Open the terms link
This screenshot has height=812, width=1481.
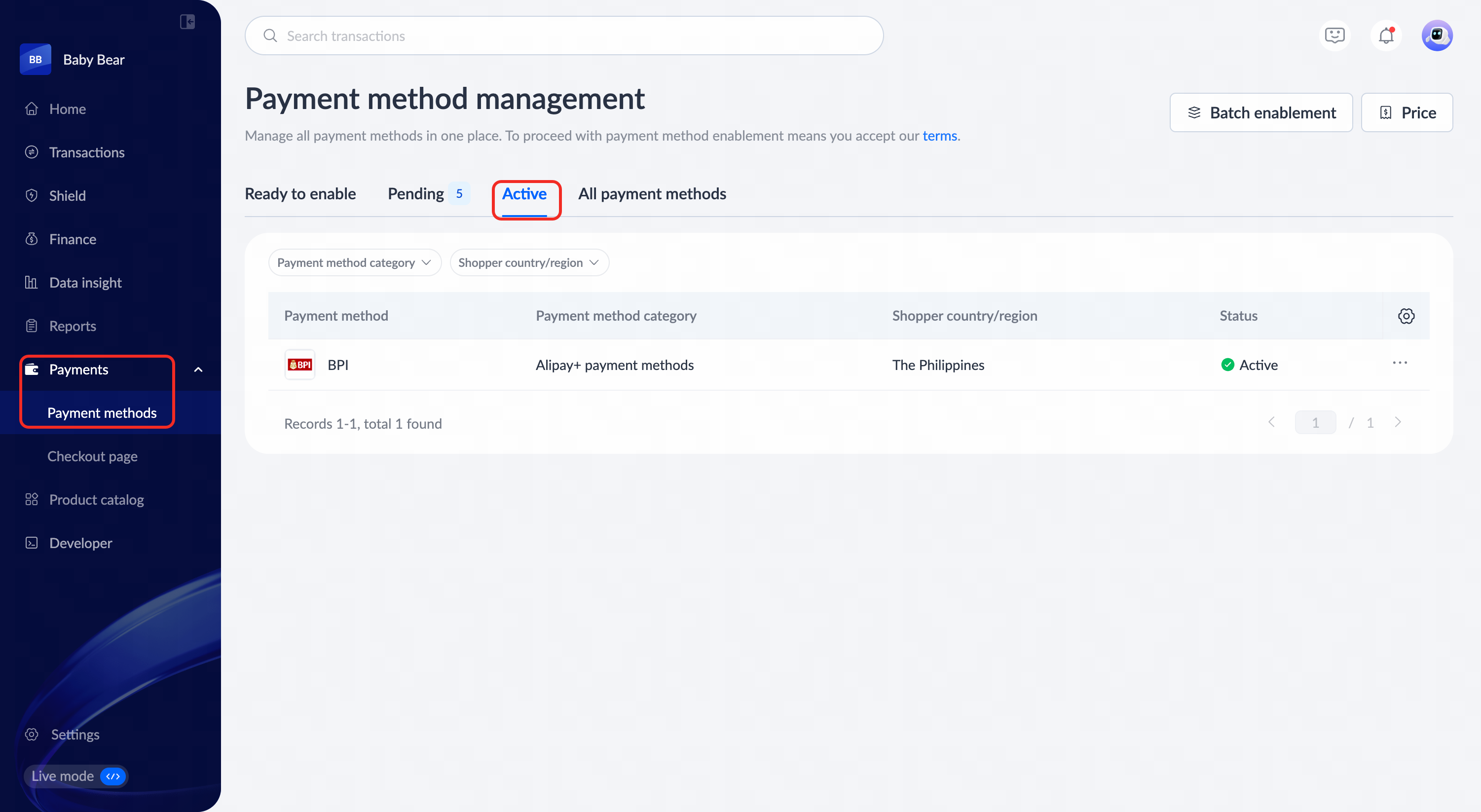coord(939,136)
